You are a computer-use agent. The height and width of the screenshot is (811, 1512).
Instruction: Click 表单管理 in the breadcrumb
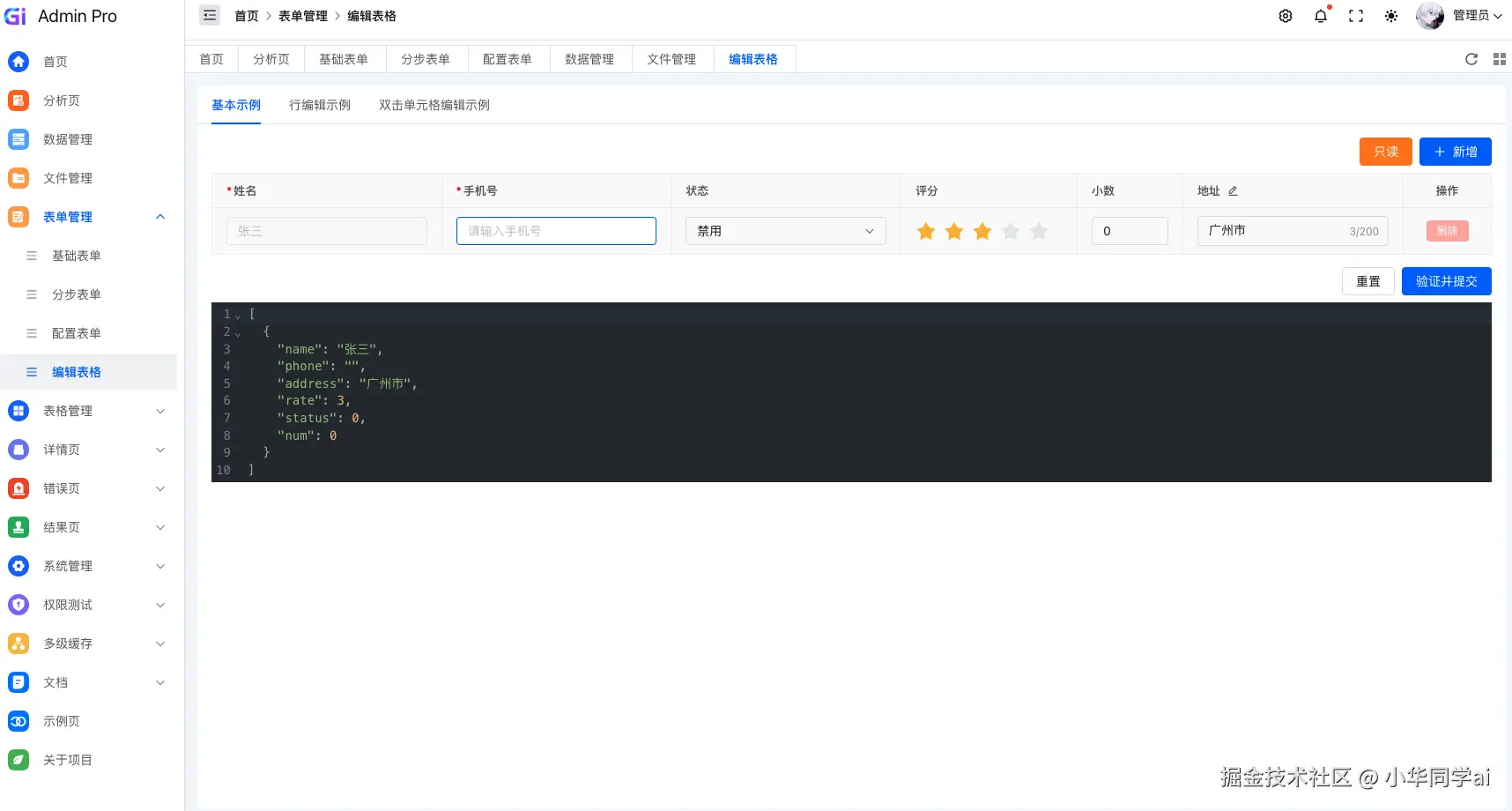pos(303,16)
